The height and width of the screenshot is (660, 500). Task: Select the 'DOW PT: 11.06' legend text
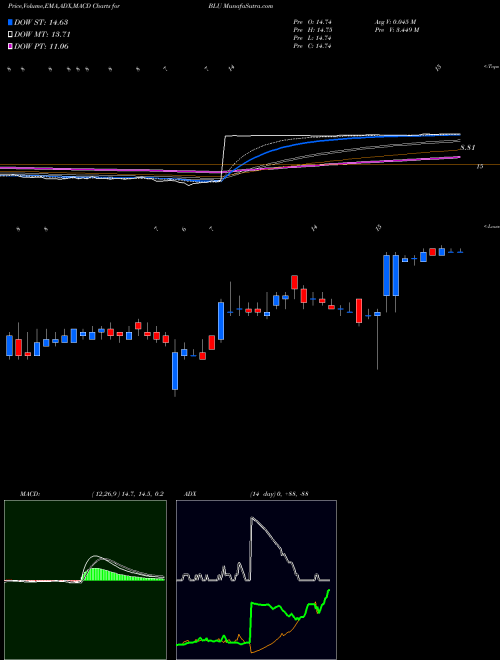tap(41, 46)
